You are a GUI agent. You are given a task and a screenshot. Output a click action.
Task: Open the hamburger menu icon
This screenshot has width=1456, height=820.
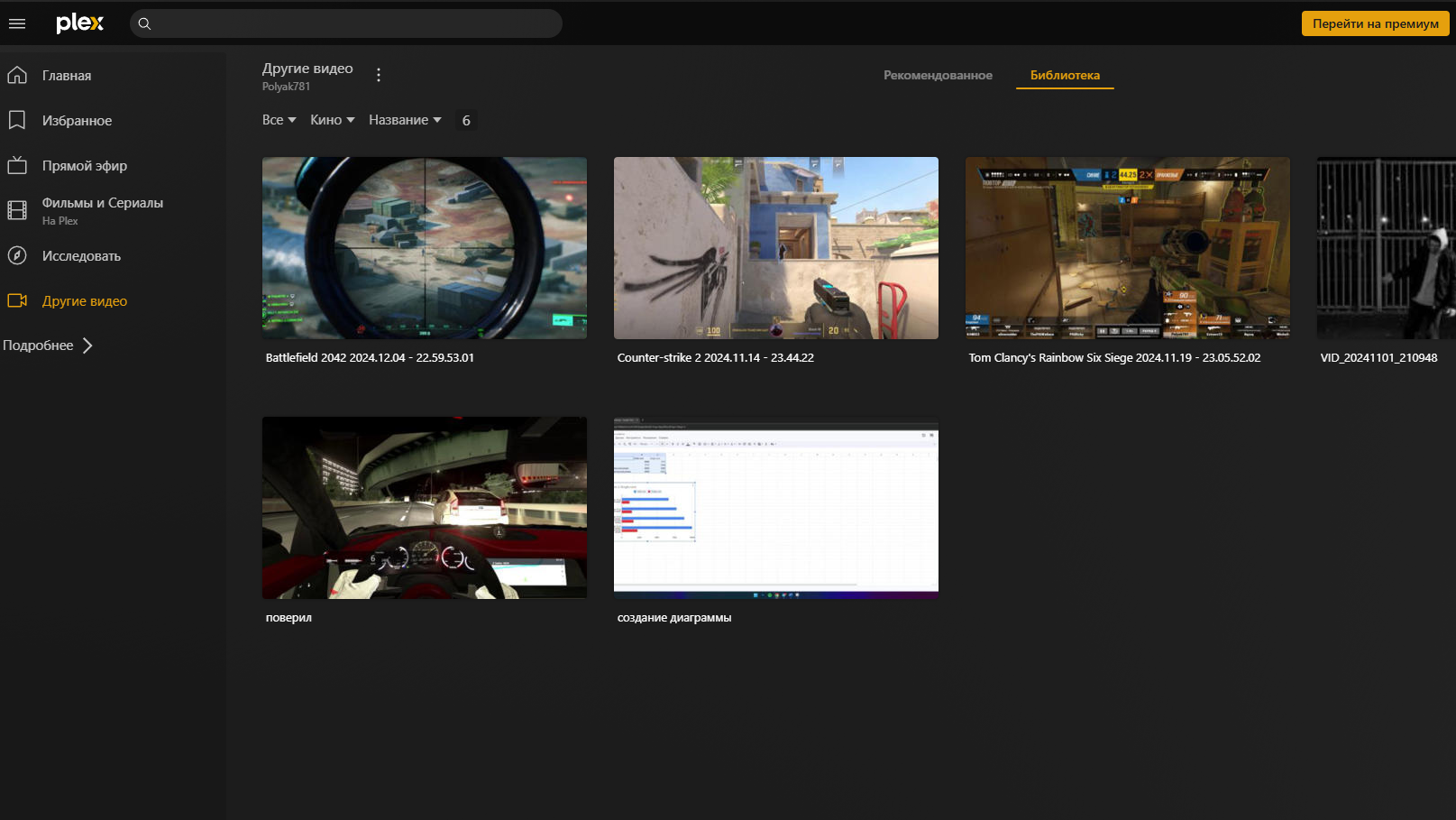17,23
